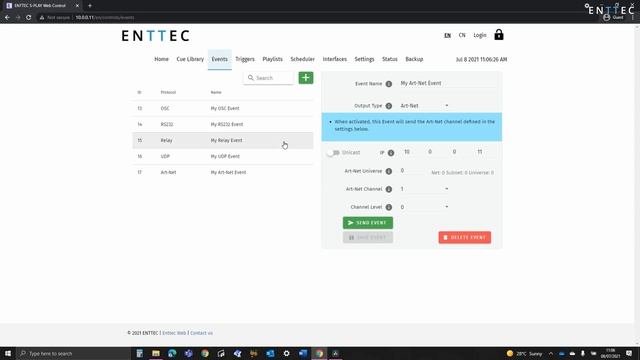Click the green add event plus button
This screenshot has width=640, height=360.
click(x=306, y=78)
